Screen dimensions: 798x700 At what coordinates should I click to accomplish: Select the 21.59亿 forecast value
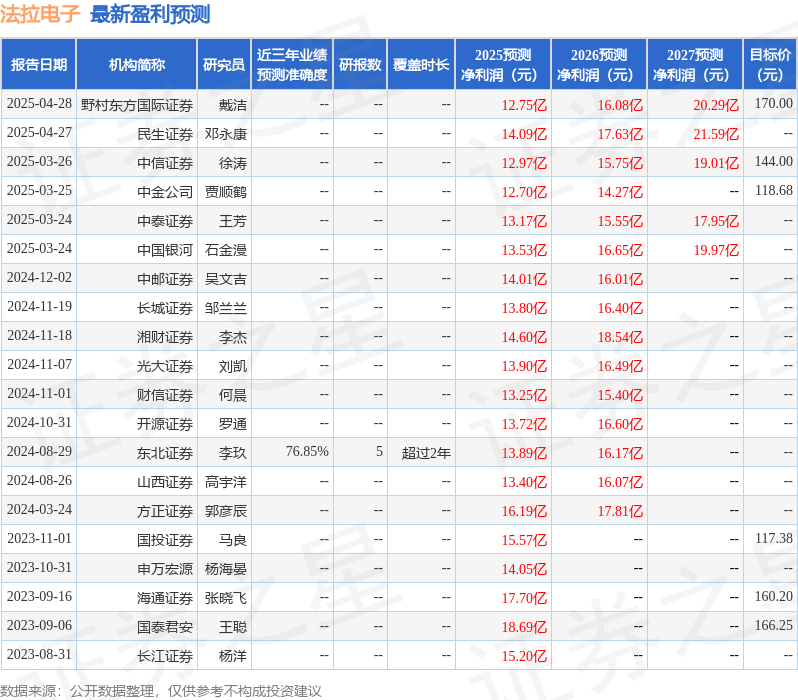[716, 134]
